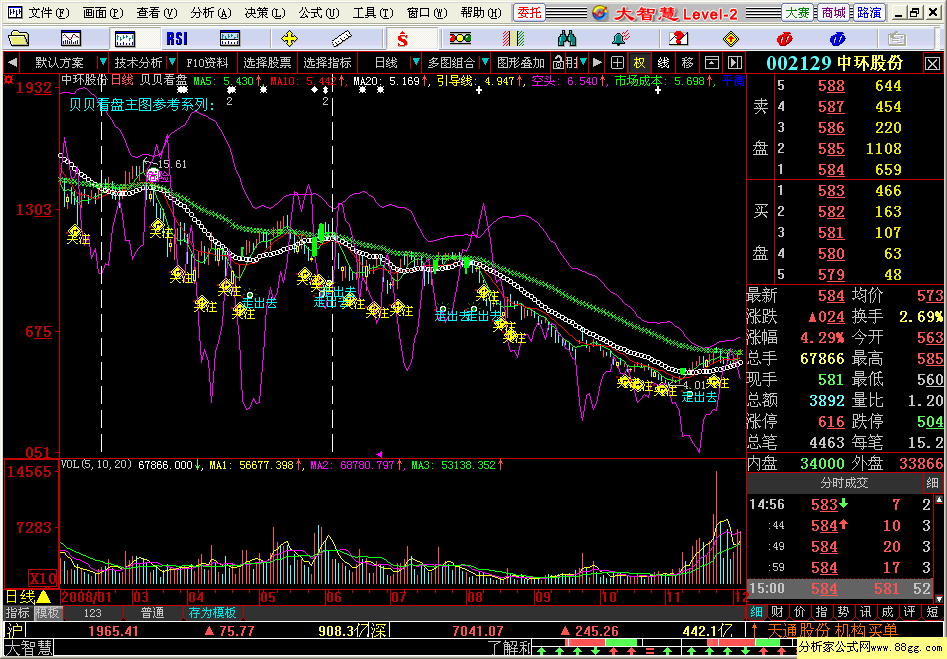Click the colored stripes toolbar icon
The image size is (947, 659).
pyautogui.click(x=513, y=39)
